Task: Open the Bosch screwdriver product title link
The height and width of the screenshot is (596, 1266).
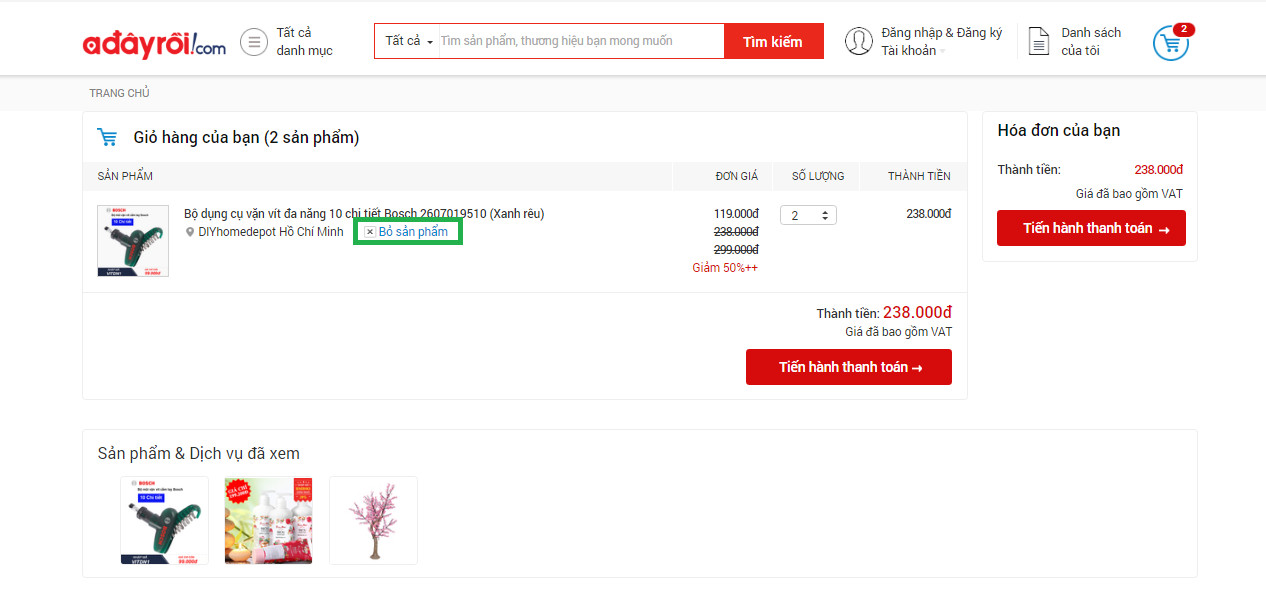Action: click(364, 213)
